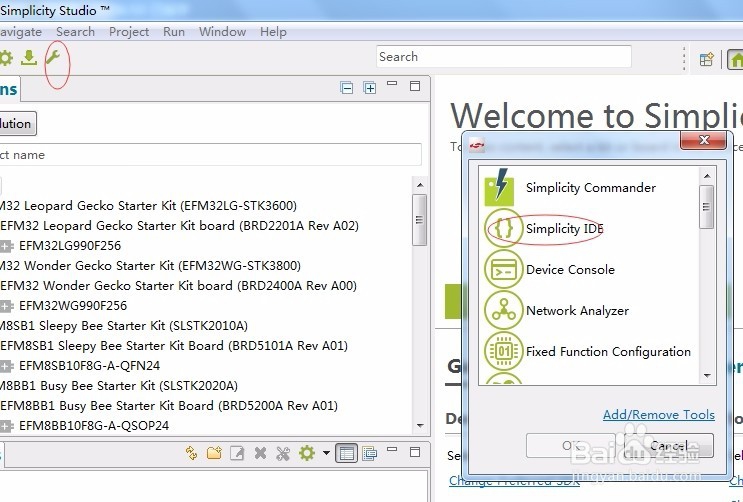743x502 pixels.
Task: Click the green gear icon in lower panel
Action: point(307,453)
